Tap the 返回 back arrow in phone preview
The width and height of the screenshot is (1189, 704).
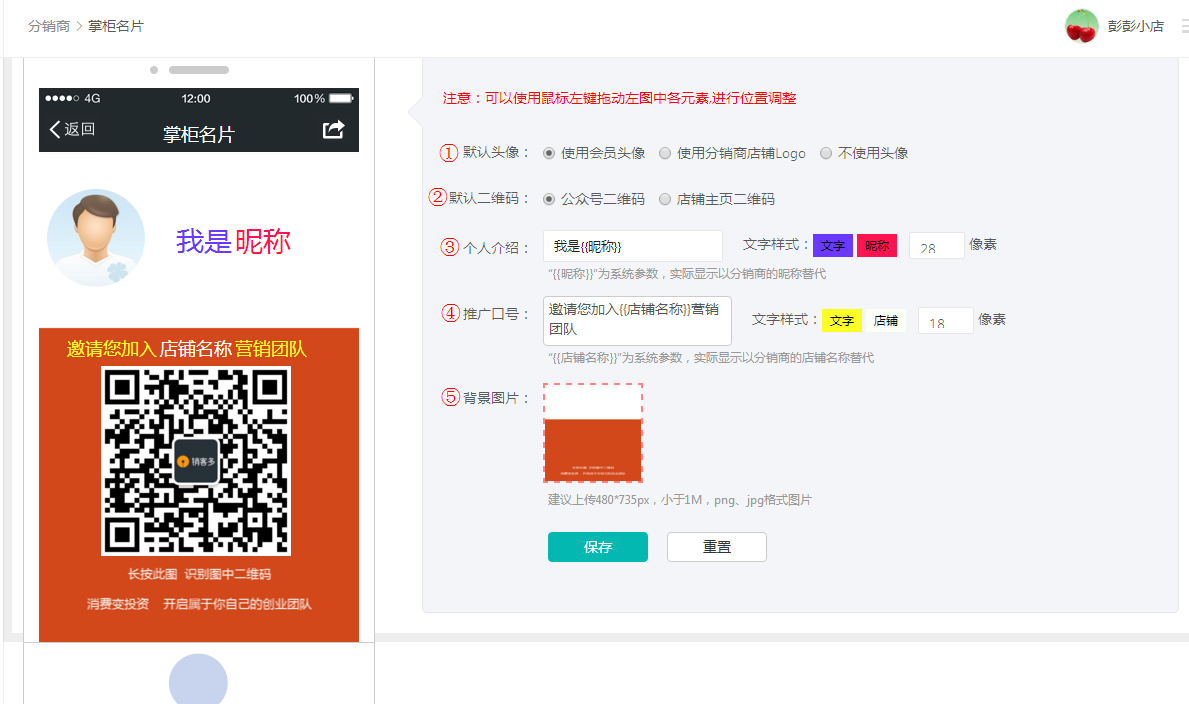(72, 130)
